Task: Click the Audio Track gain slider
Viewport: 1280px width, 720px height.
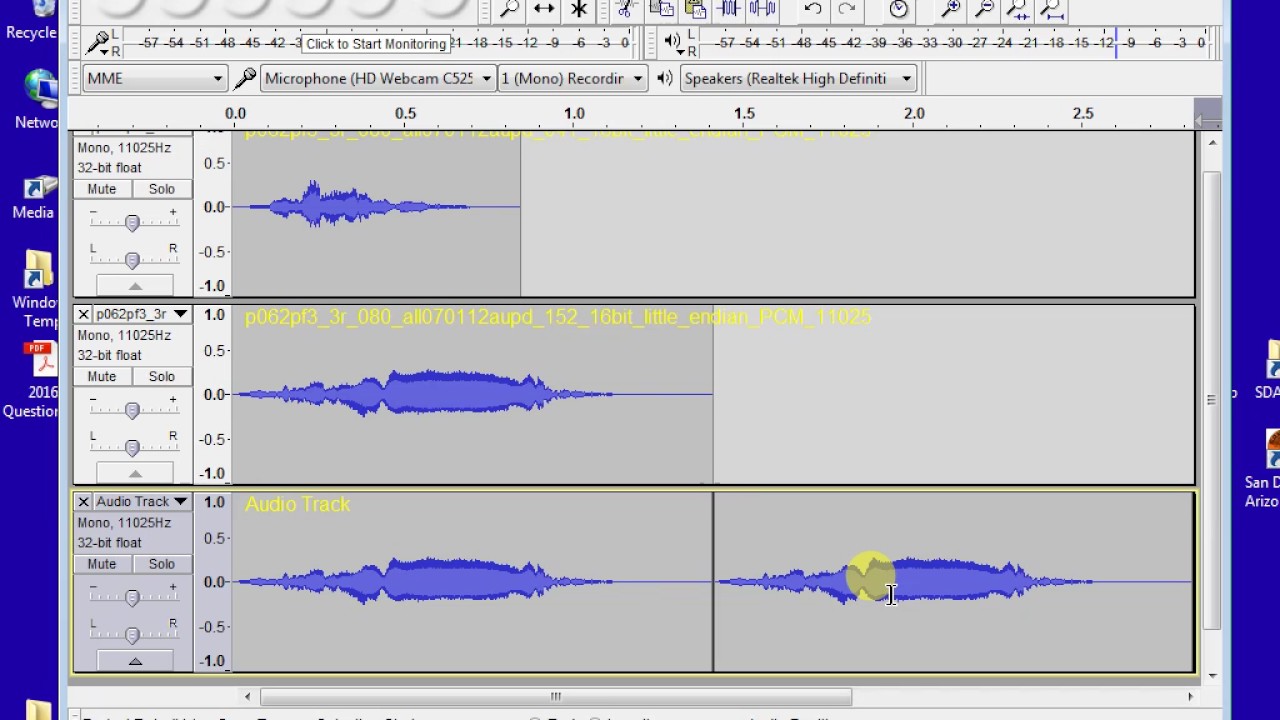Action: pos(132,598)
